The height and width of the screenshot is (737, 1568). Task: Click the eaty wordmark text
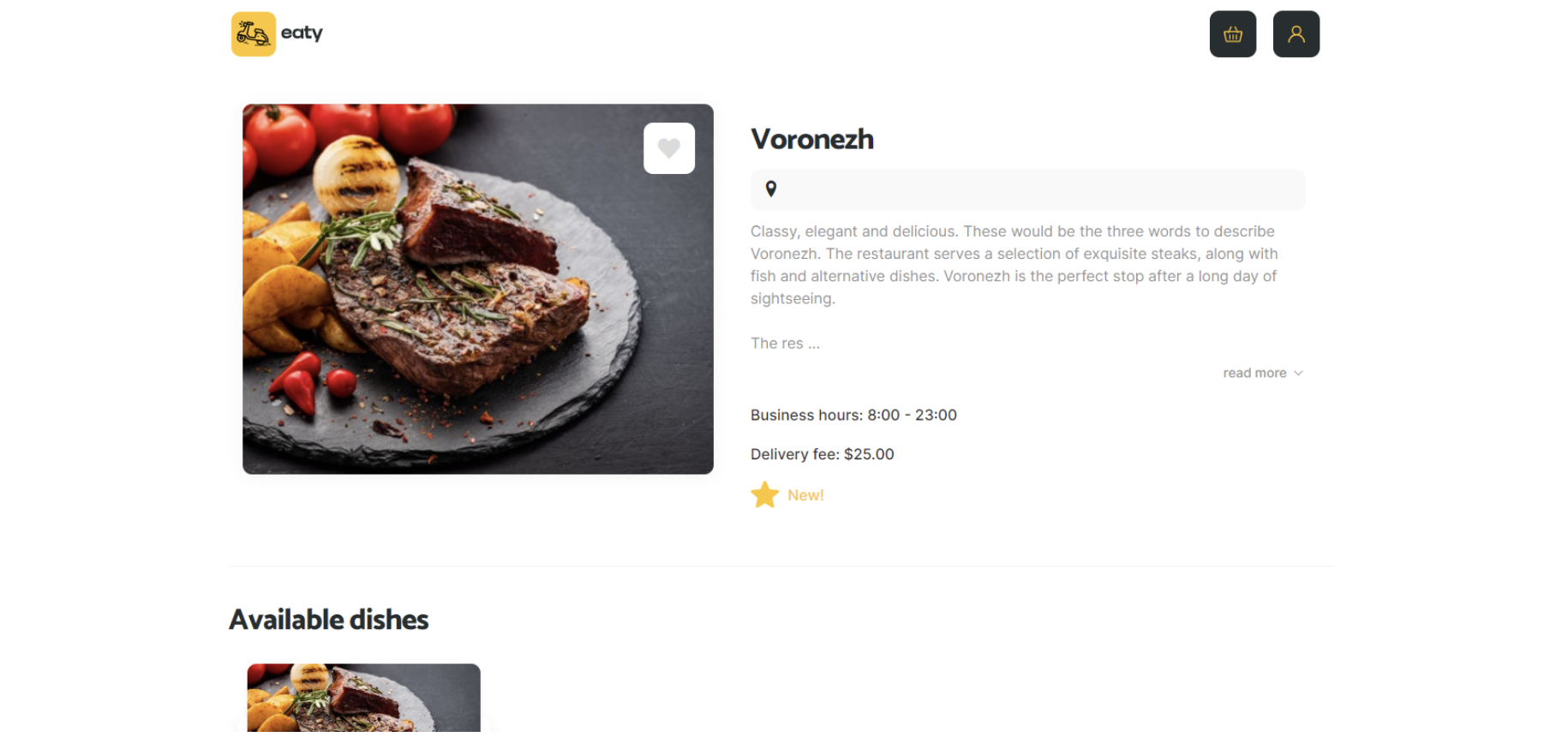(x=302, y=33)
